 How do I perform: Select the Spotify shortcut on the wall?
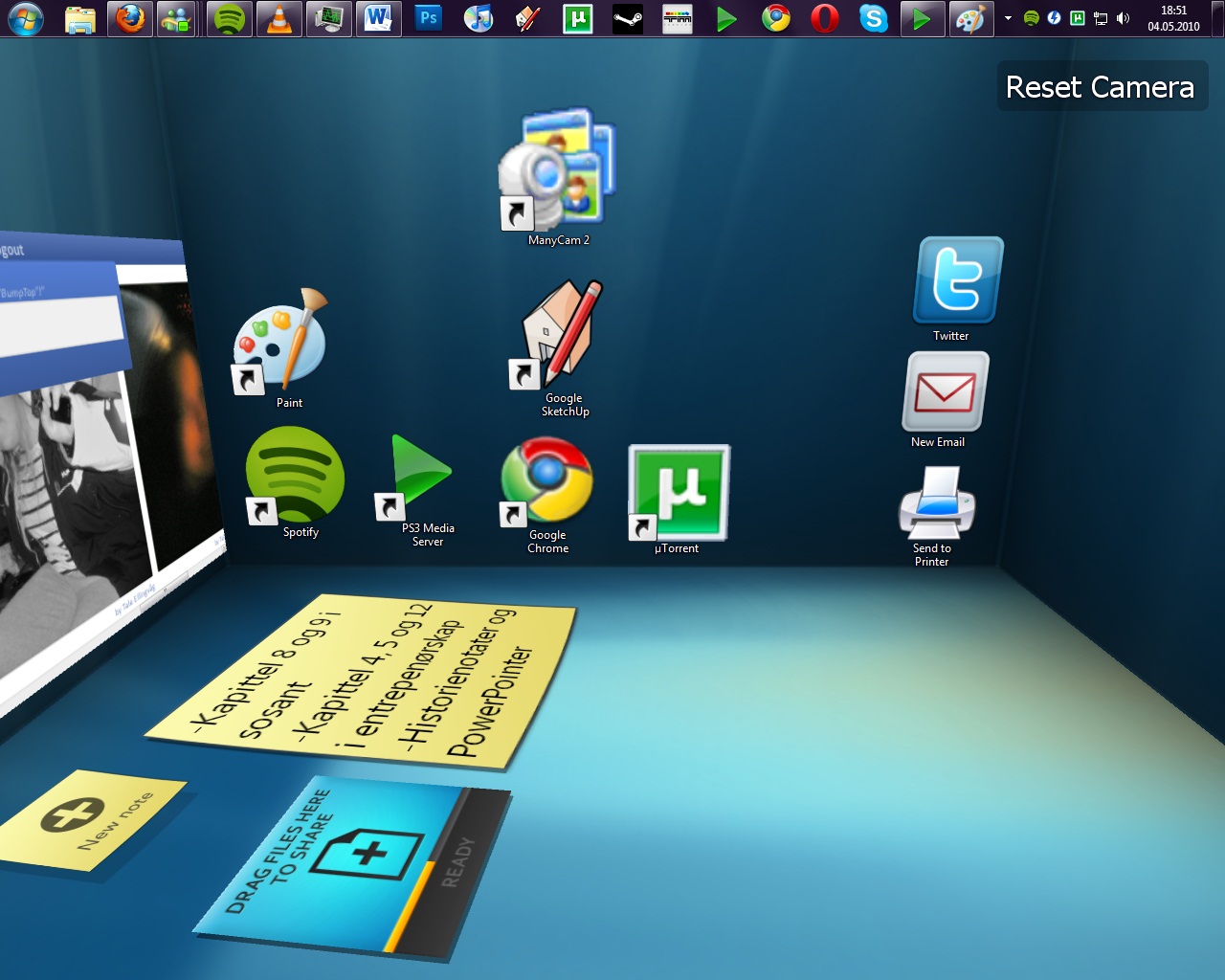(x=294, y=481)
